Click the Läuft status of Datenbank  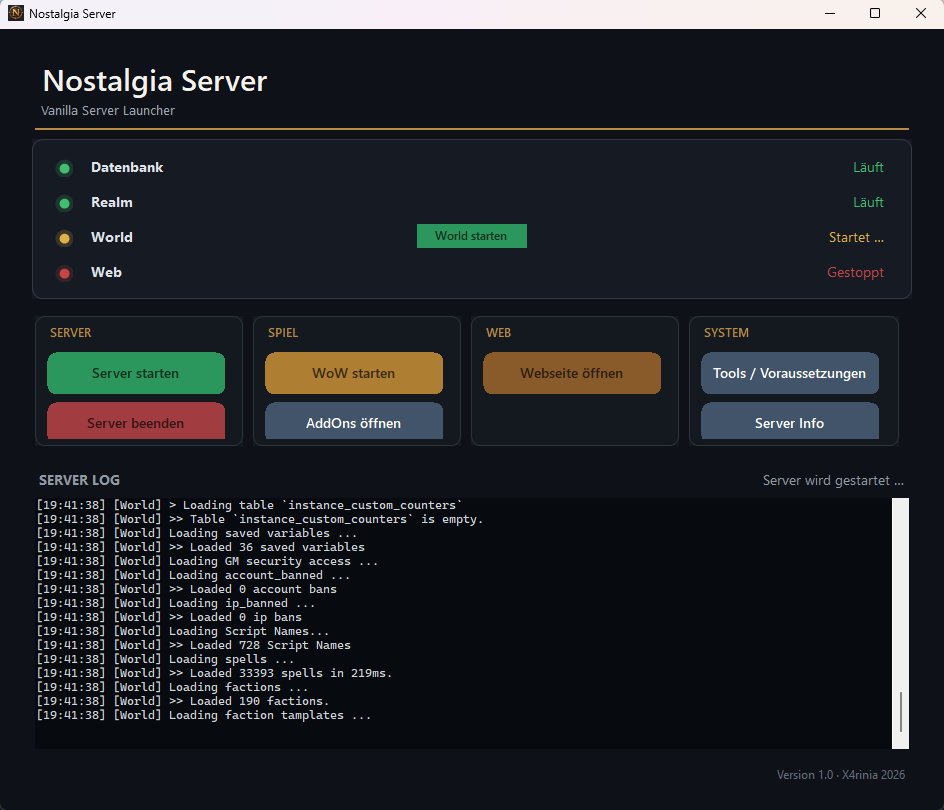(868, 167)
